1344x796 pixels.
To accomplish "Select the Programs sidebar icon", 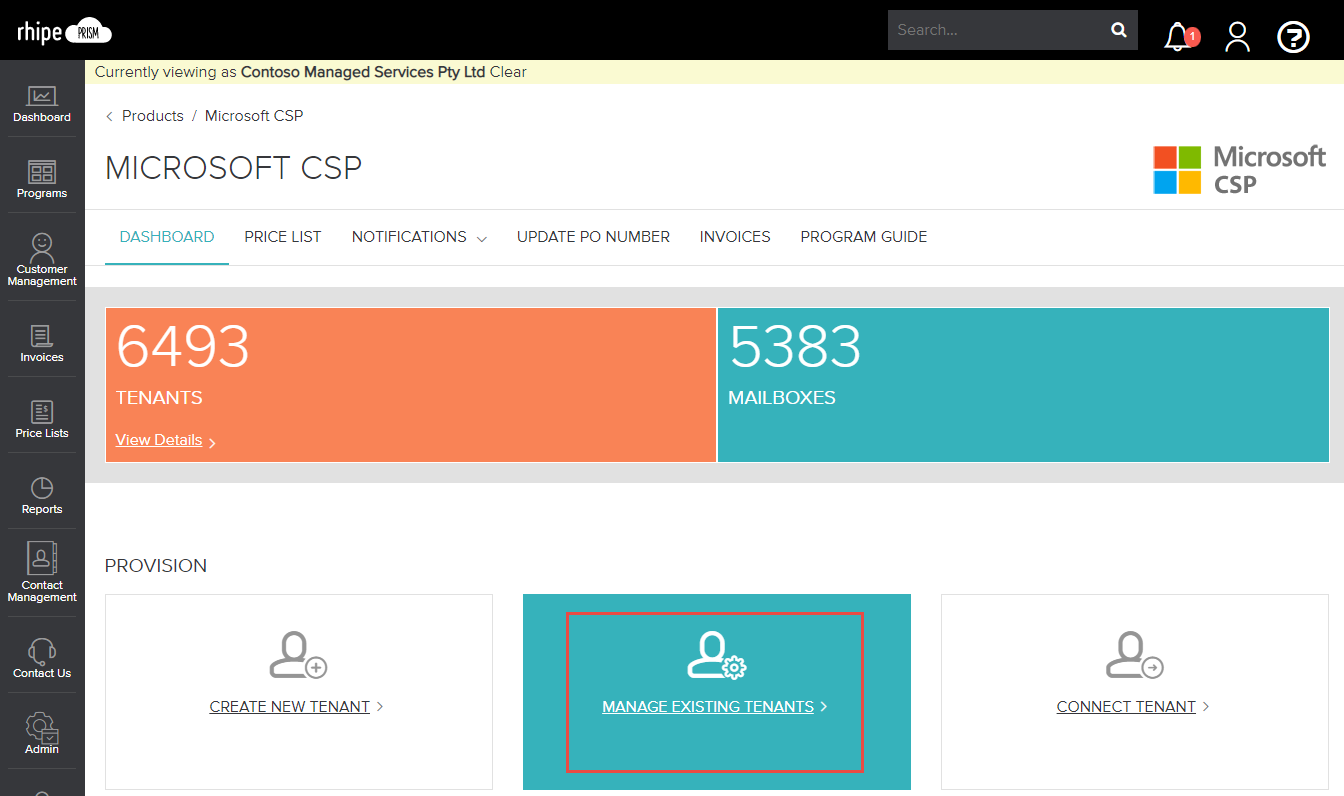I will [x=41, y=179].
